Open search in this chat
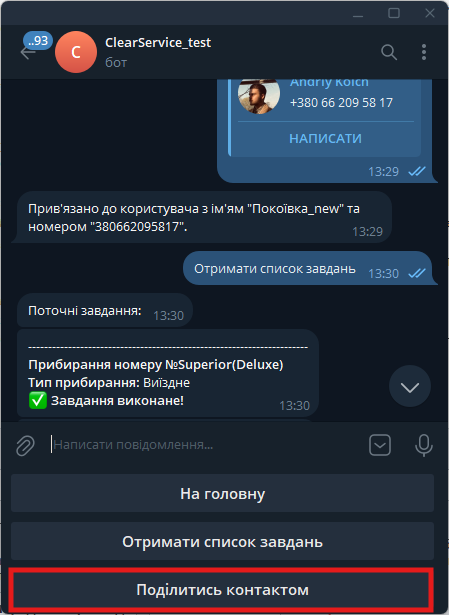 coord(389,52)
